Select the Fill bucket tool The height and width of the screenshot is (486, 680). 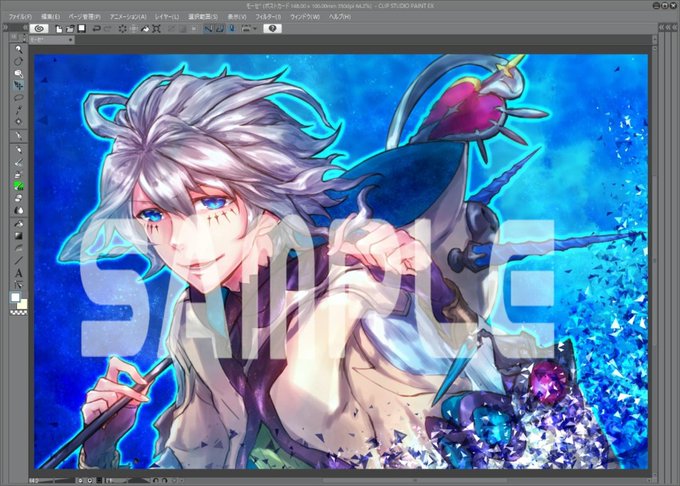tap(18, 224)
